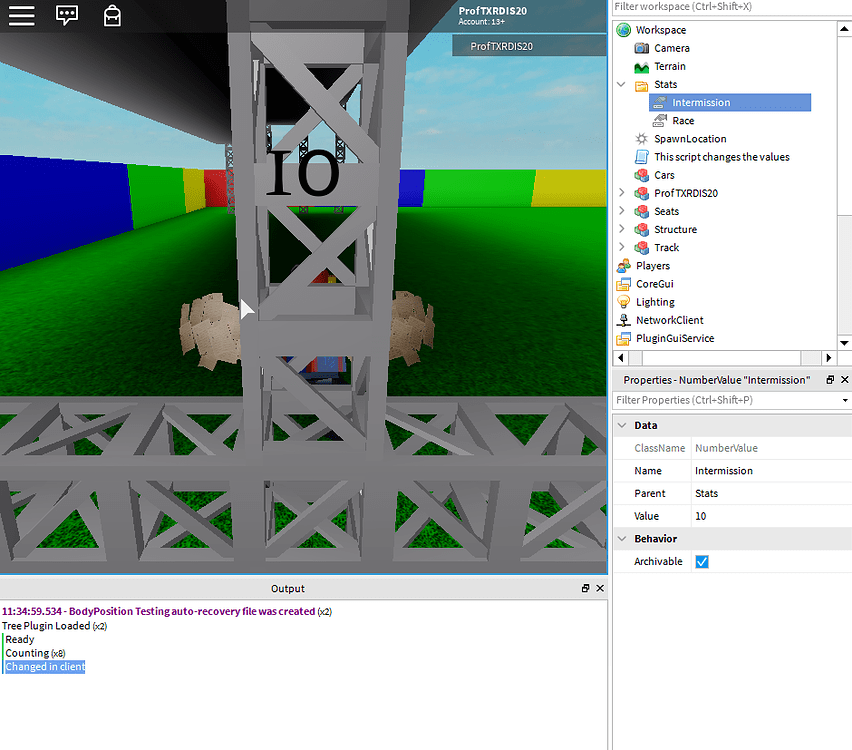Open the hamburger menu top-left
This screenshot has width=852, height=750.
(x=21, y=16)
